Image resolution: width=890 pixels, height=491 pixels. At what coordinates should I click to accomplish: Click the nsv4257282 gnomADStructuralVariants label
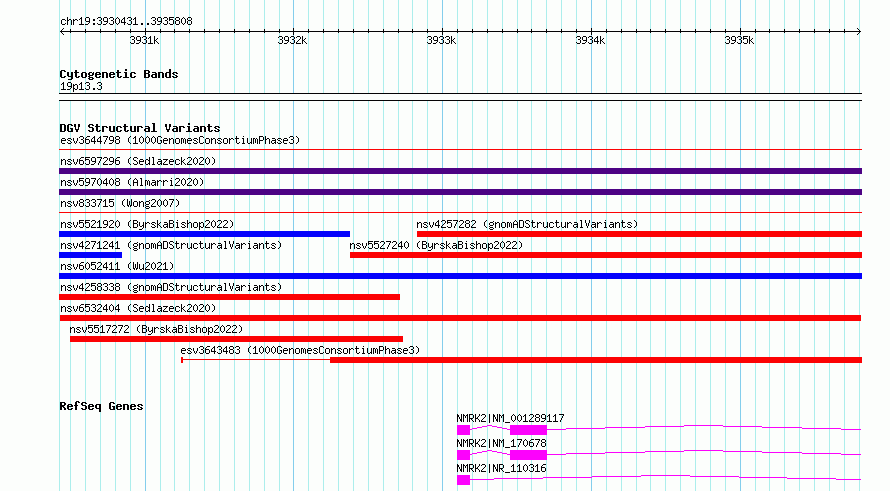pos(527,224)
